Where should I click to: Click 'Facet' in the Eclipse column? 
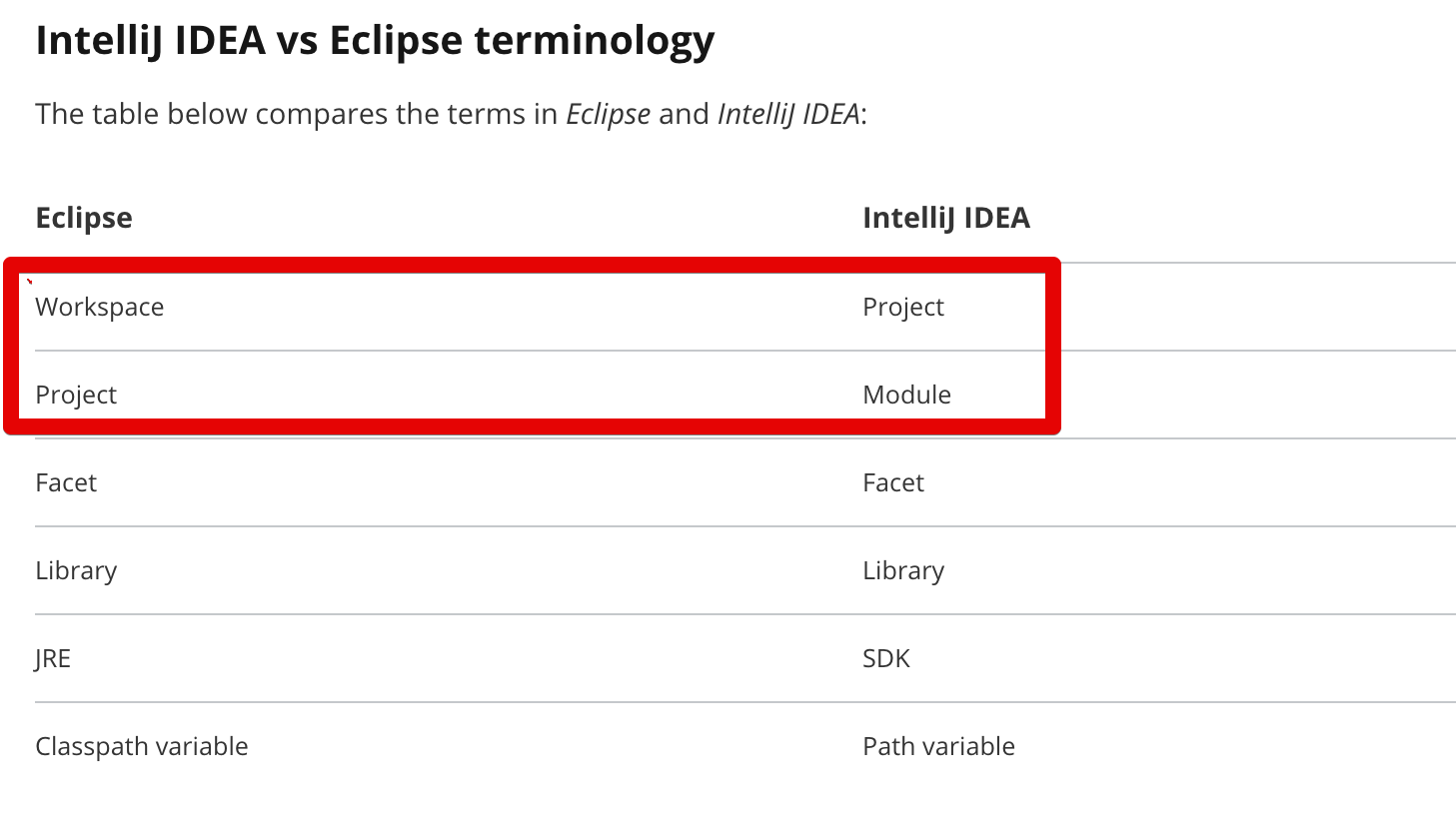(x=66, y=482)
